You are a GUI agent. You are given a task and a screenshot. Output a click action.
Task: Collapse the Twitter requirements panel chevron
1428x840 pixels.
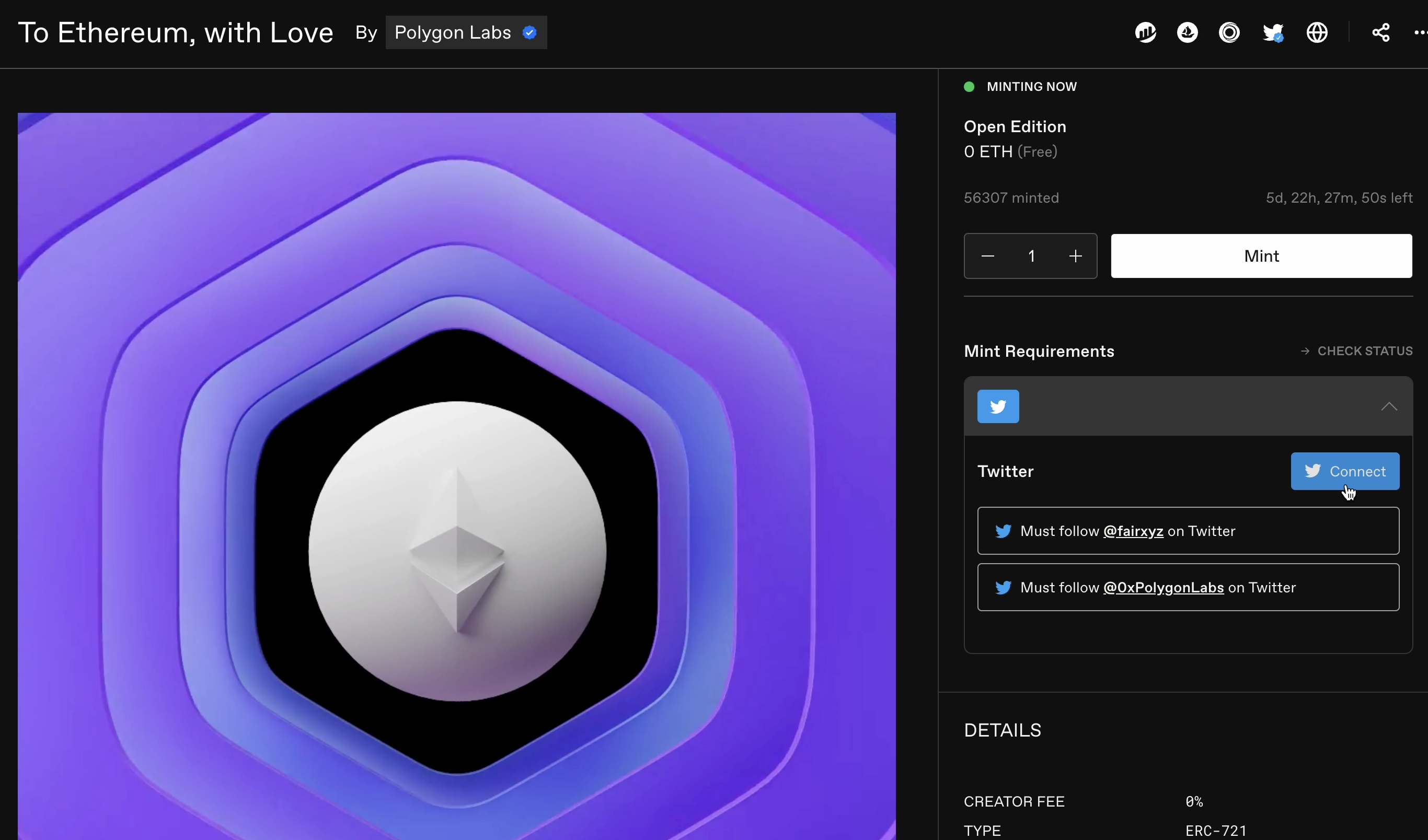(1388, 406)
